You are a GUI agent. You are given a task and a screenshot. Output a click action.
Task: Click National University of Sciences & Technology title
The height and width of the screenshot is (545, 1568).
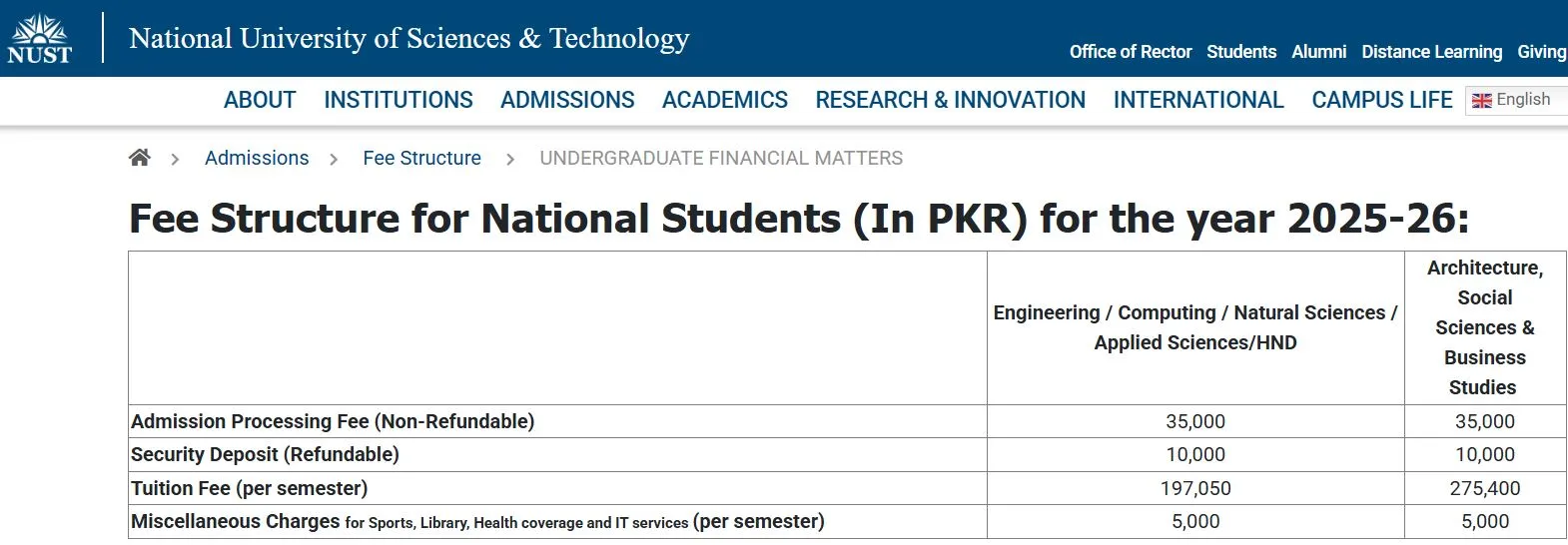(409, 38)
